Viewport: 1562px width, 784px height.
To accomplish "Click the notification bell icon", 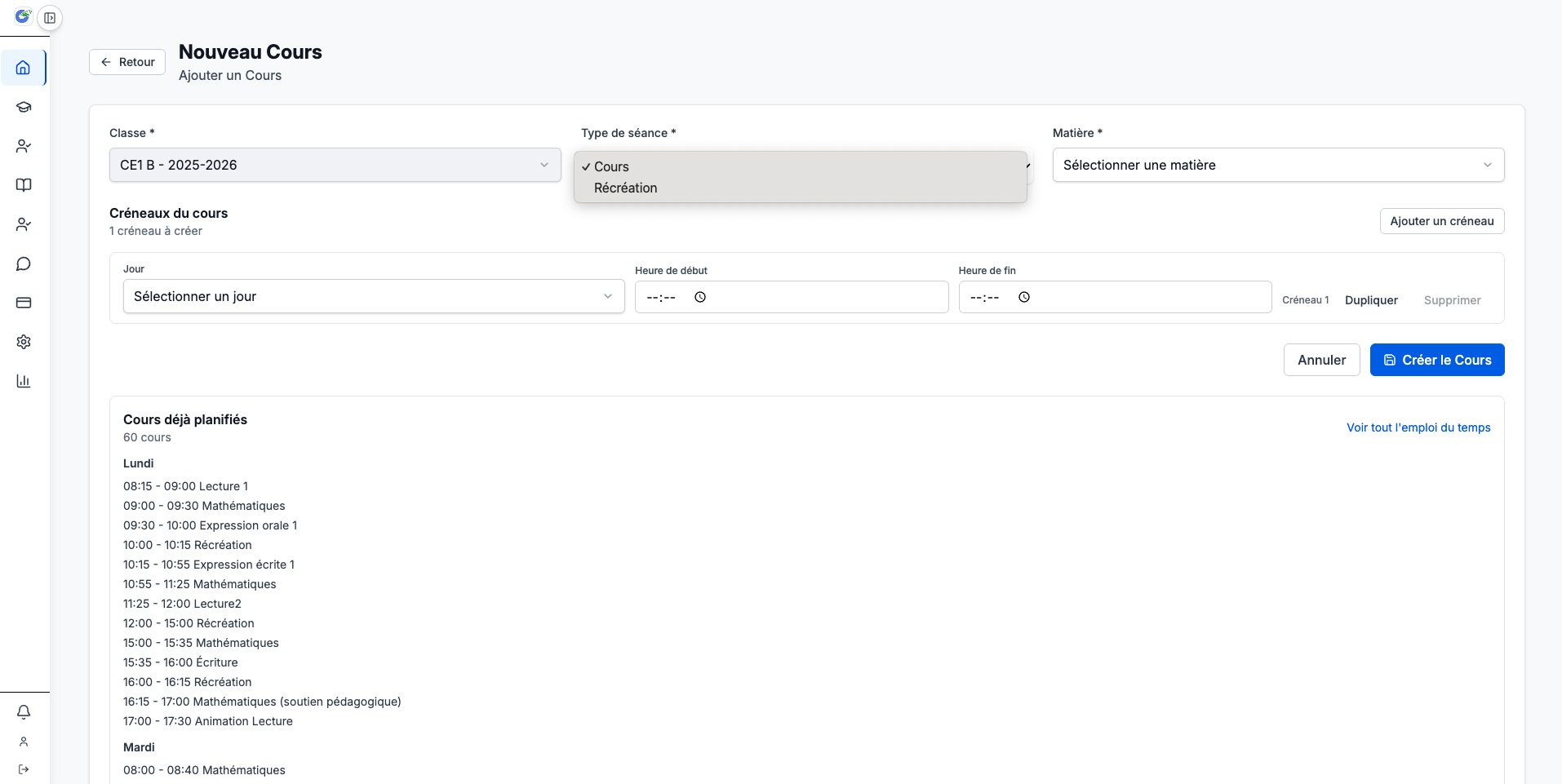I will (x=24, y=712).
